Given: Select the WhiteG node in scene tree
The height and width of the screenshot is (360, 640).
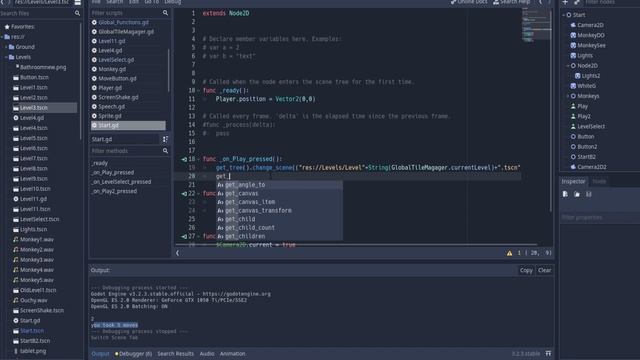Looking at the screenshot, I should coord(587,86).
